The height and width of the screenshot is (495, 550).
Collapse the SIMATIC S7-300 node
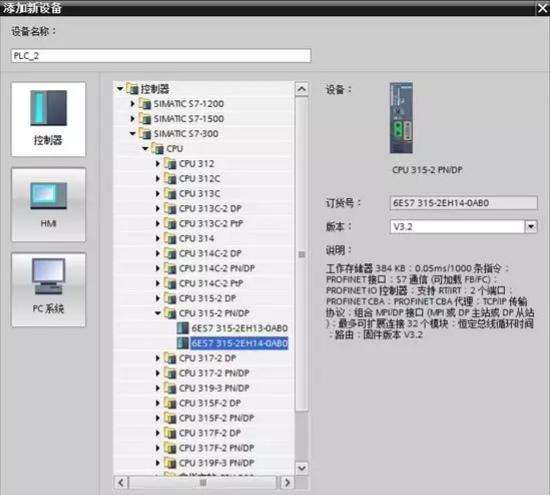coord(133,134)
